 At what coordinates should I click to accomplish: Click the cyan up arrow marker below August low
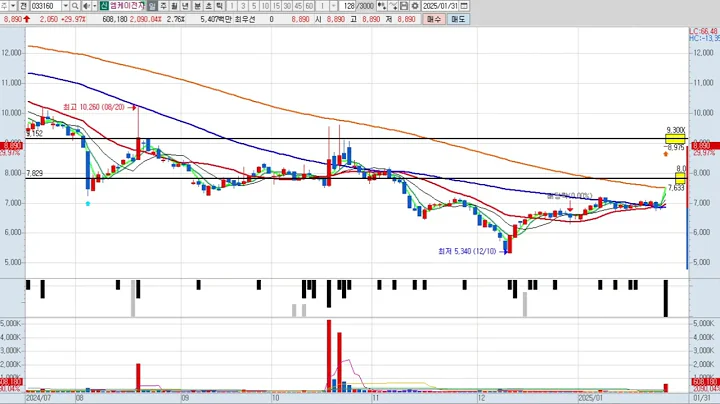click(88, 203)
